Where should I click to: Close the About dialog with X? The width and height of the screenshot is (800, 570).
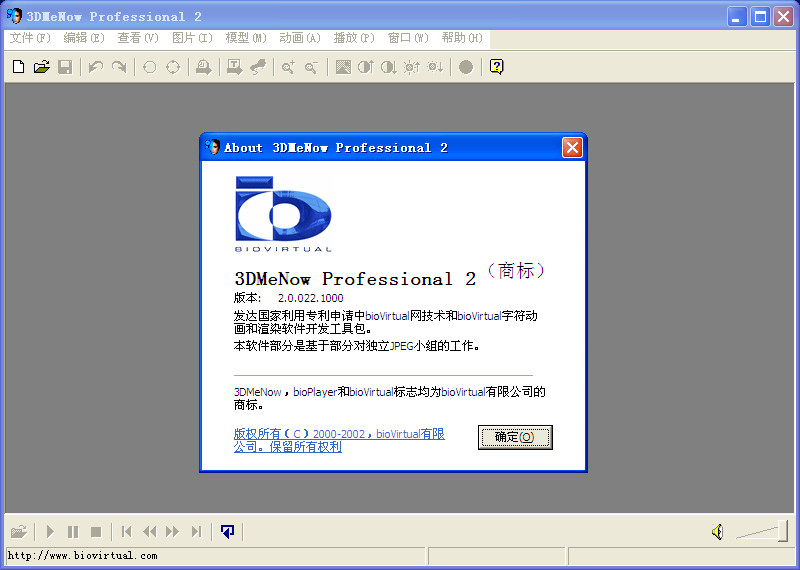[x=572, y=148]
